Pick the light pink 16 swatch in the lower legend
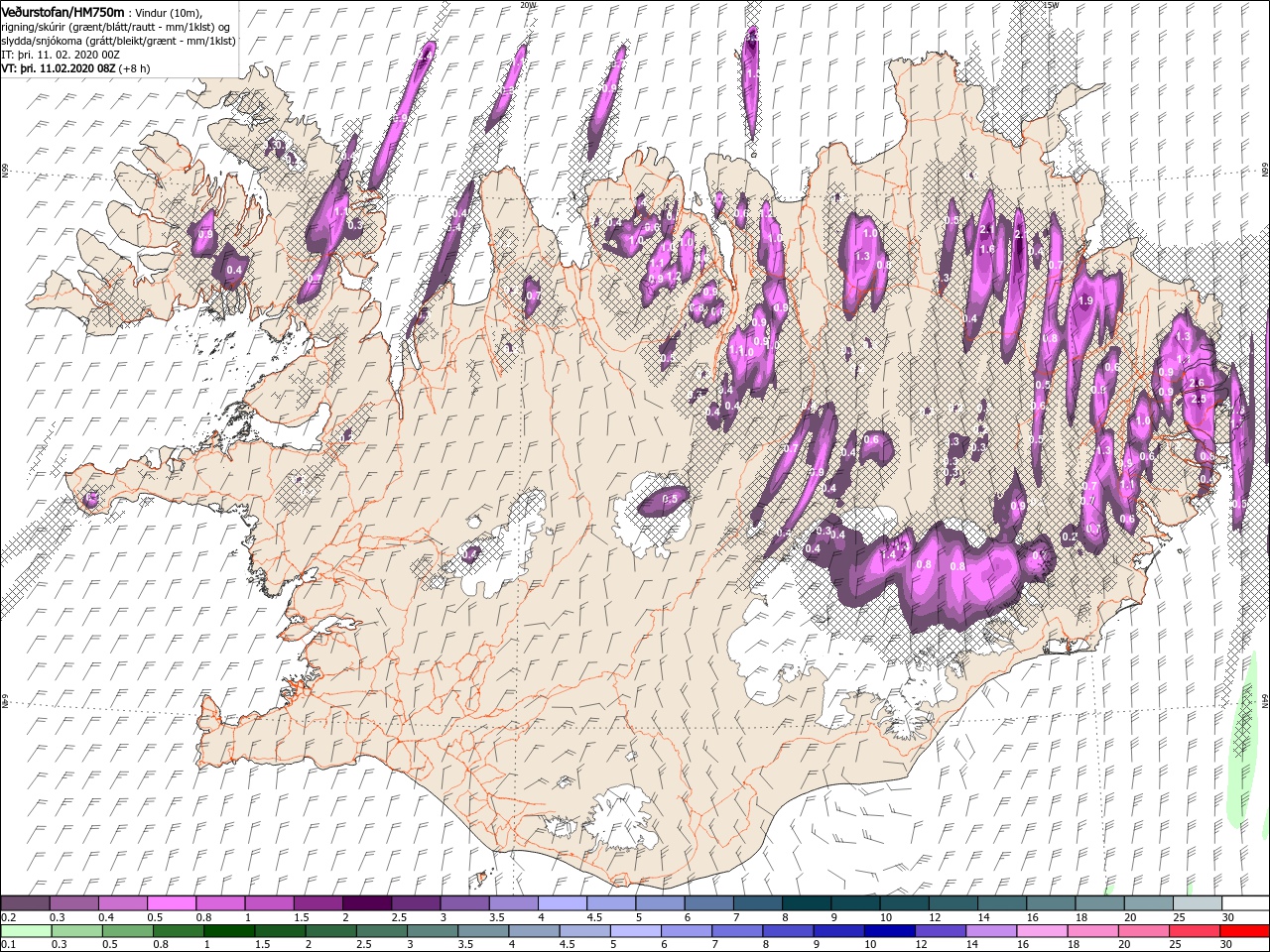This screenshot has height=952, width=1270. coord(1041,931)
